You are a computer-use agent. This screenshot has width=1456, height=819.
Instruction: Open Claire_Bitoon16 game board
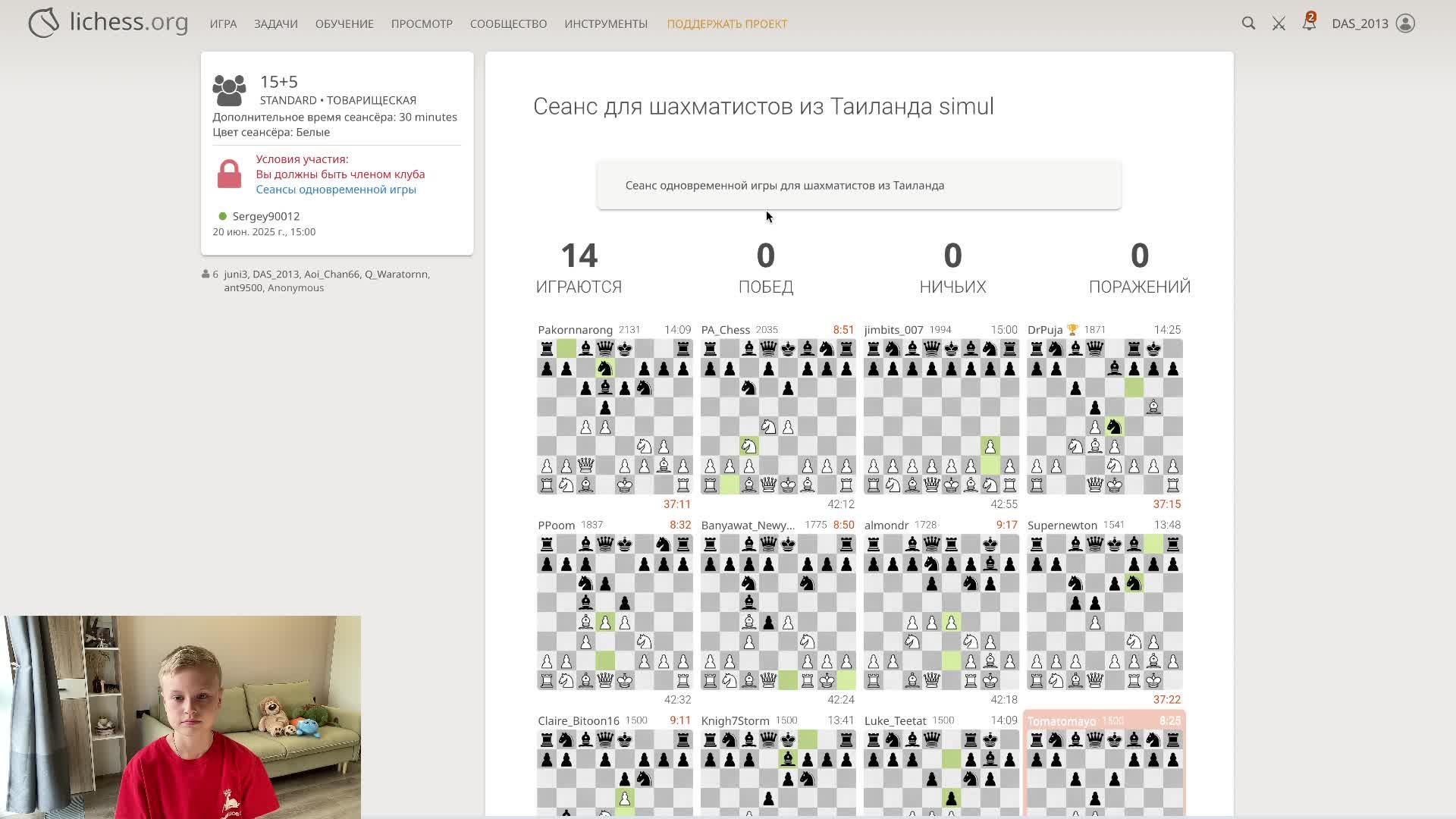(x=614, y=773)
